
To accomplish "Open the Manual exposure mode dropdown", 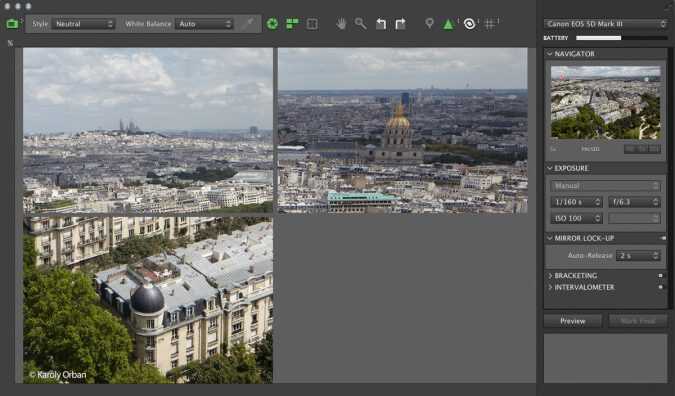I will click(x=605, y=186).
